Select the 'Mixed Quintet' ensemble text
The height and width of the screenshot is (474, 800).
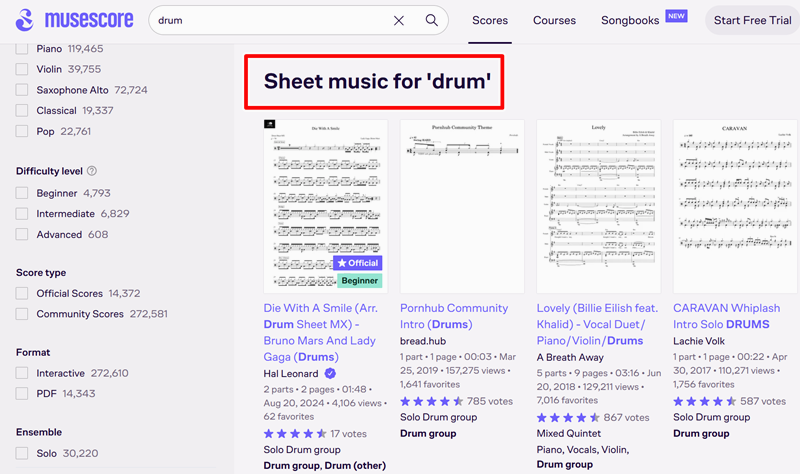coord(569,433)
